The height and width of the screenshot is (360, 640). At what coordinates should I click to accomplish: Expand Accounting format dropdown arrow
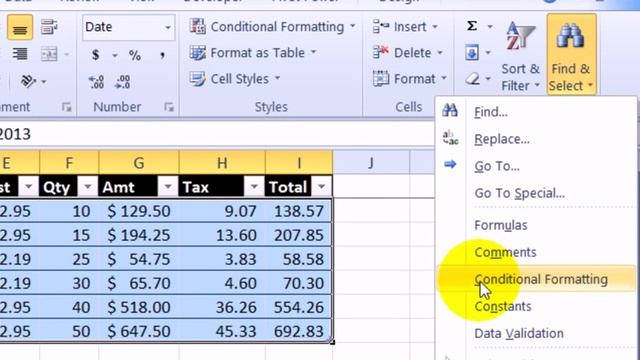pyautogui.click(x=115, y=55)
